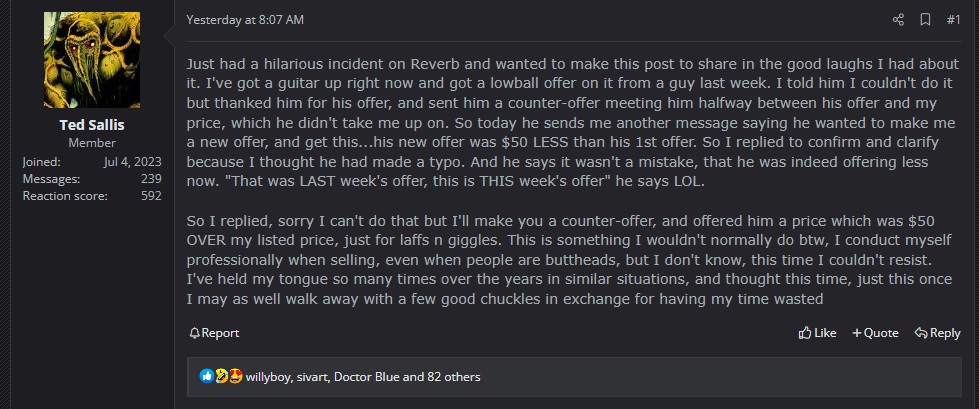Image resolution: width=979 pixels, height=409 pixels.
Task: Click the Report link text
Action: 220,333
